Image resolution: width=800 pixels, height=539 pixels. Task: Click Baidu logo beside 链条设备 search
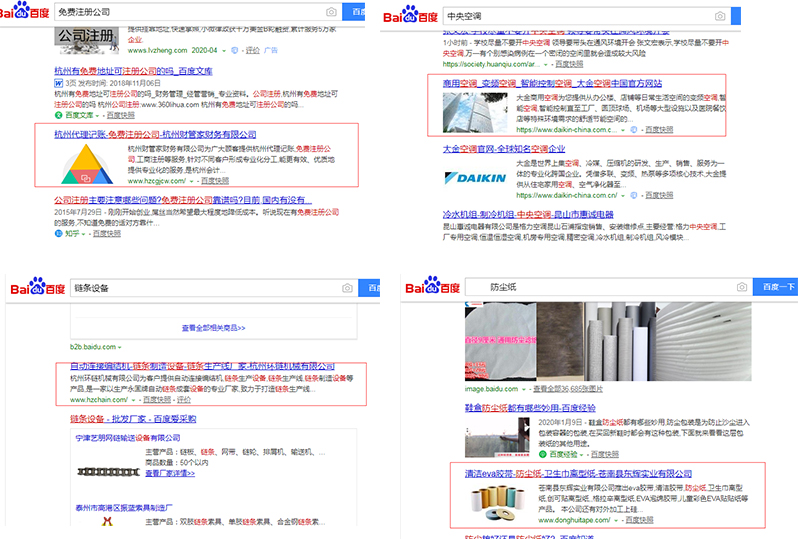pyautogui.click(x=38, y=287)
